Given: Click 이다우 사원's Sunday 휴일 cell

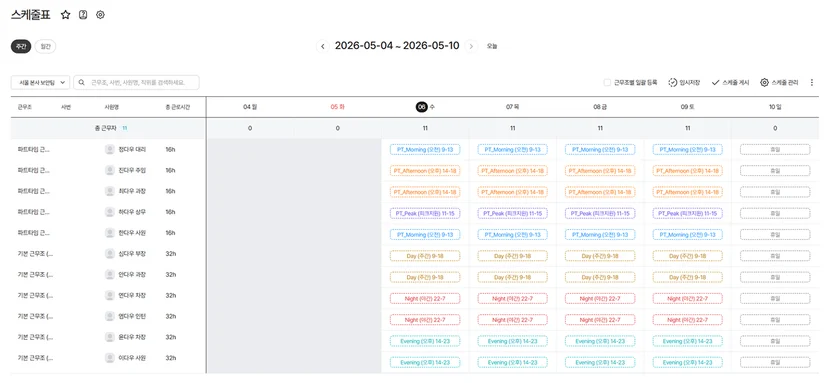Looking at the screenshot, I should coord(775,362).
